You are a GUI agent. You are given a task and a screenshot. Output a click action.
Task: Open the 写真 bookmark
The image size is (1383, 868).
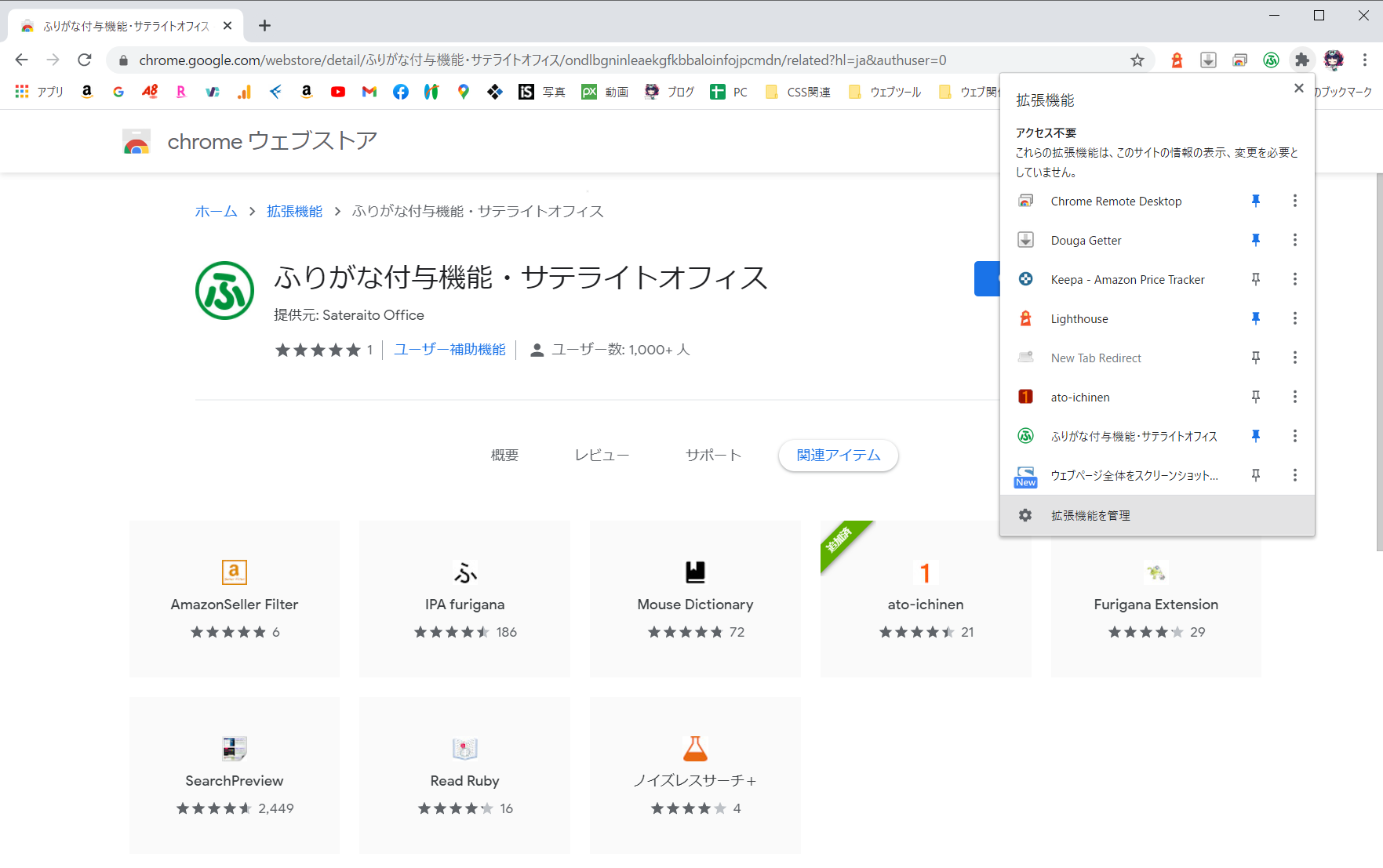click(542, 92)
